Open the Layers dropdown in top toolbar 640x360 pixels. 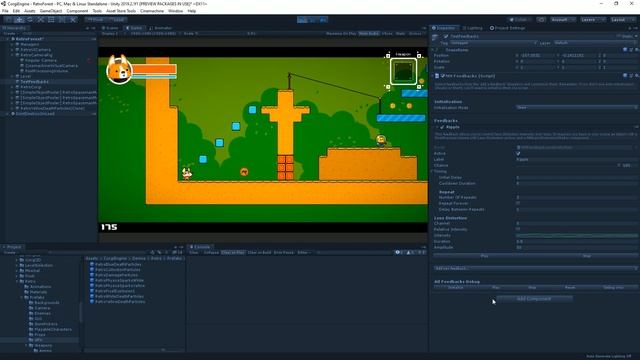pyautogui.click(x=593, y=20)
